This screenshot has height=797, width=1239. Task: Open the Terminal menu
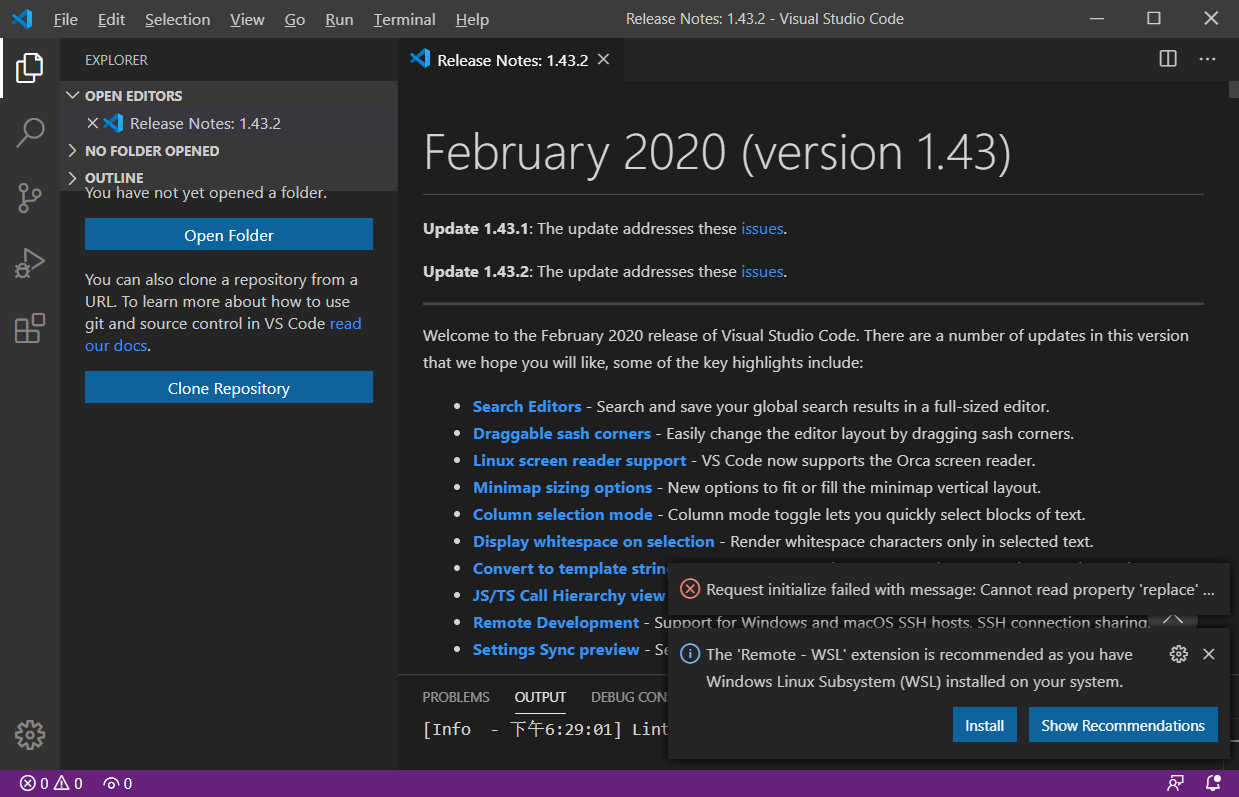404,19
